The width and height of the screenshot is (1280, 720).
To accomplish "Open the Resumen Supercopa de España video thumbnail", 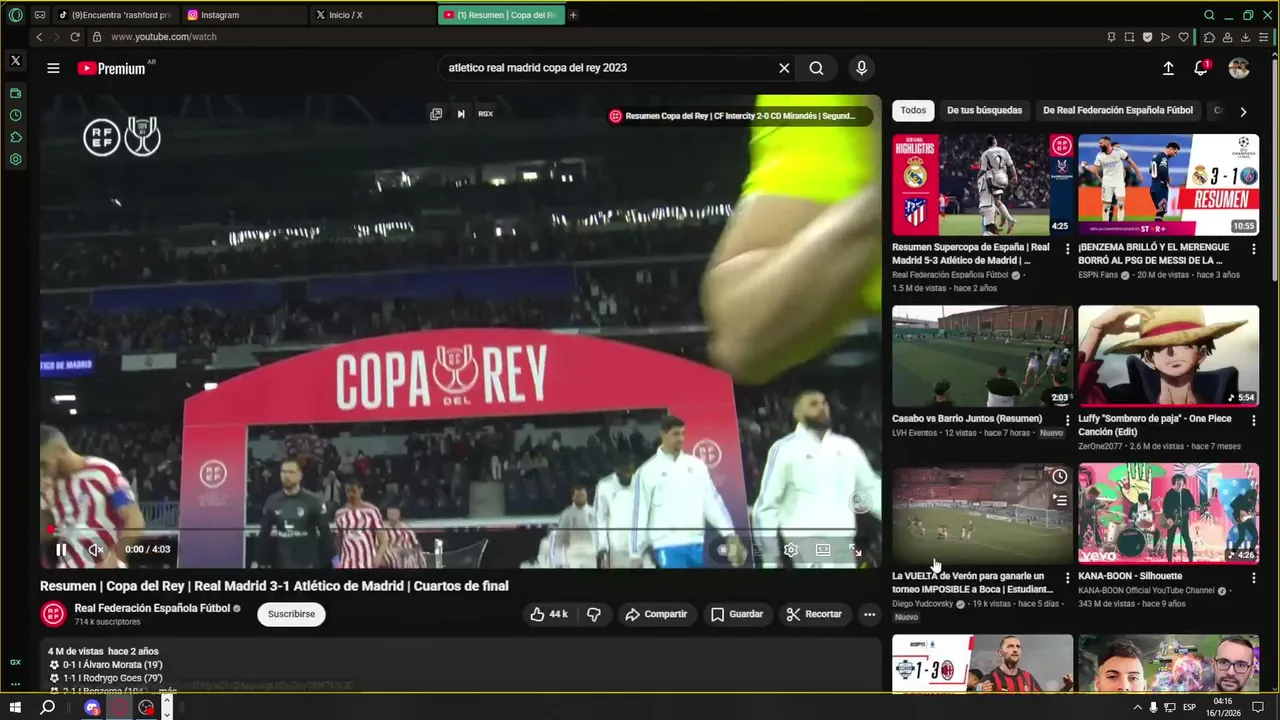I will pos(982,185).
